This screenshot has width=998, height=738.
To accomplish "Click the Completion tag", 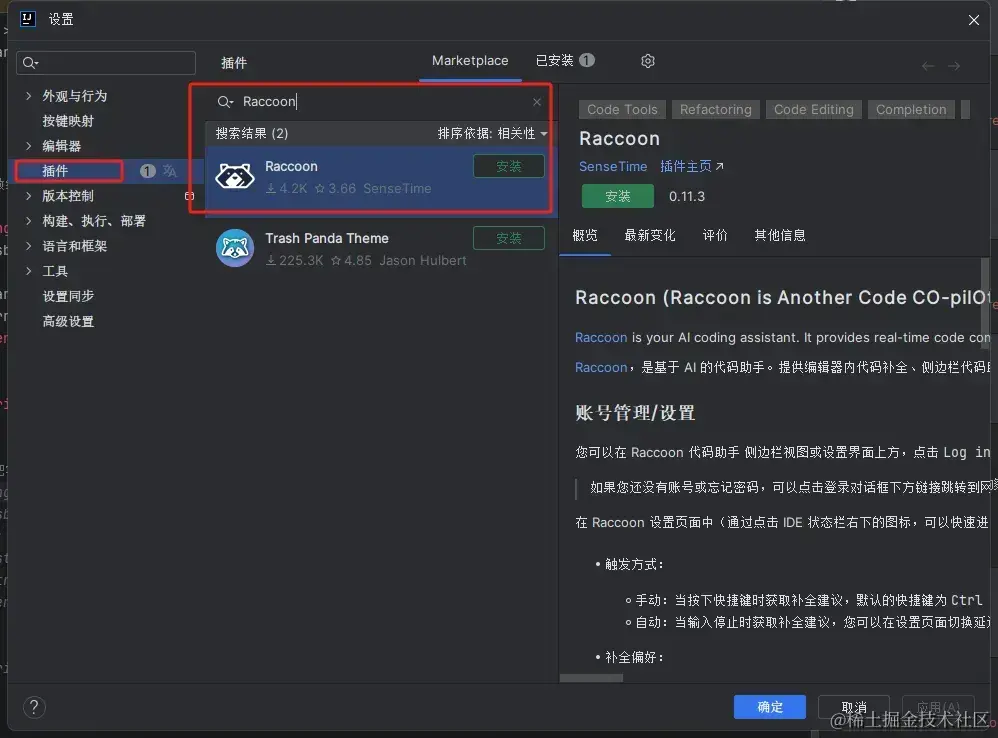I will point(911,110).
